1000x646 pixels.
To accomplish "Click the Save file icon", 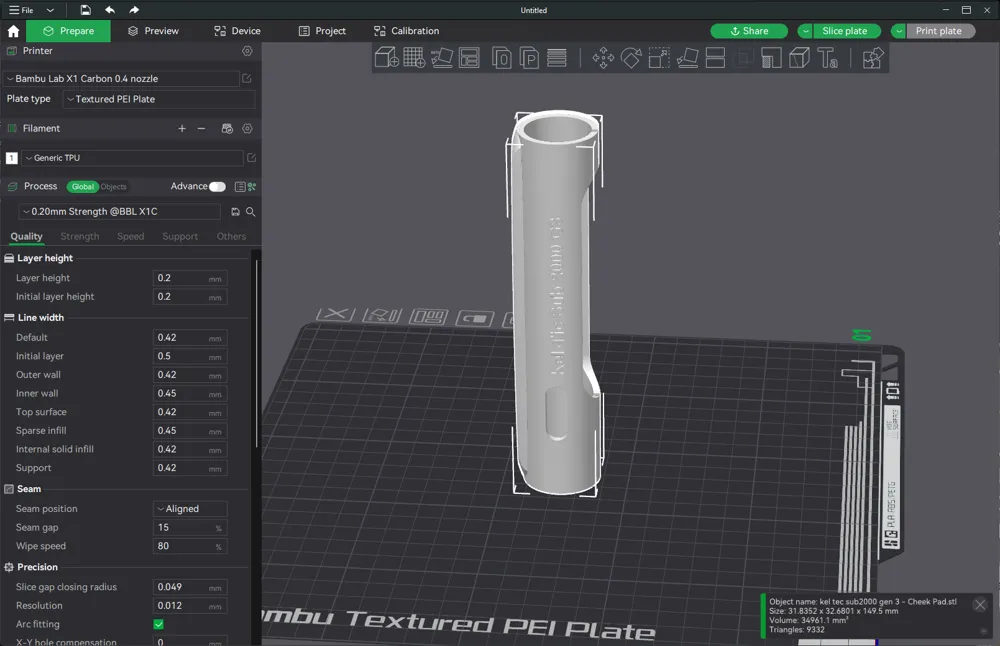I will click(85, 10).
